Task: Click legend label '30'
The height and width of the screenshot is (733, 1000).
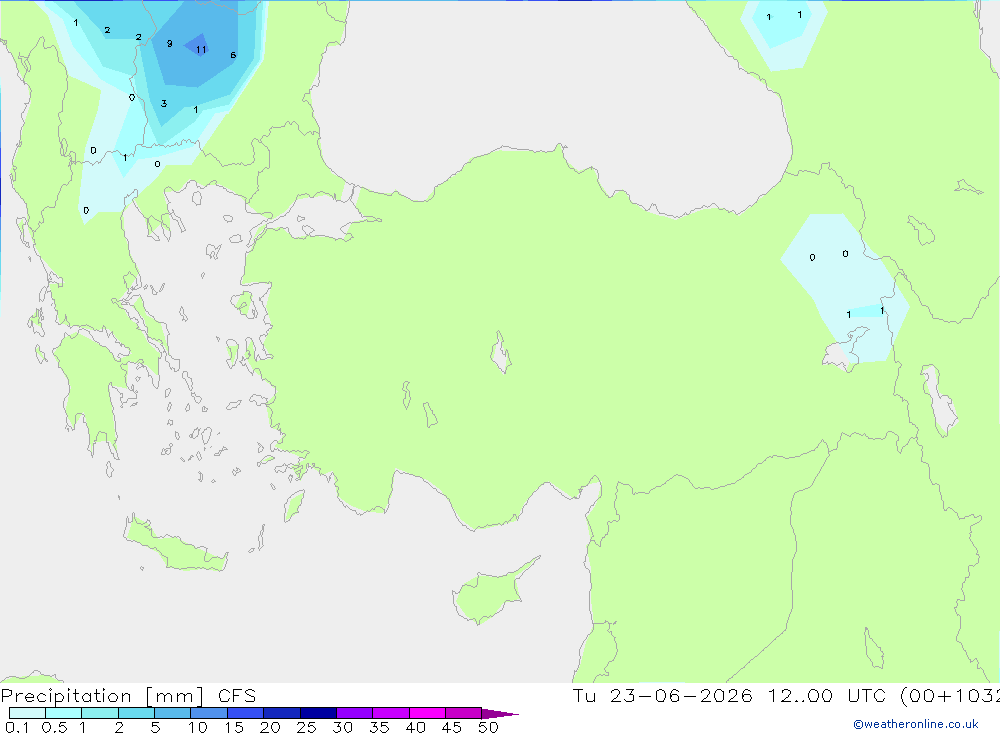Action: tap(343, 727)
